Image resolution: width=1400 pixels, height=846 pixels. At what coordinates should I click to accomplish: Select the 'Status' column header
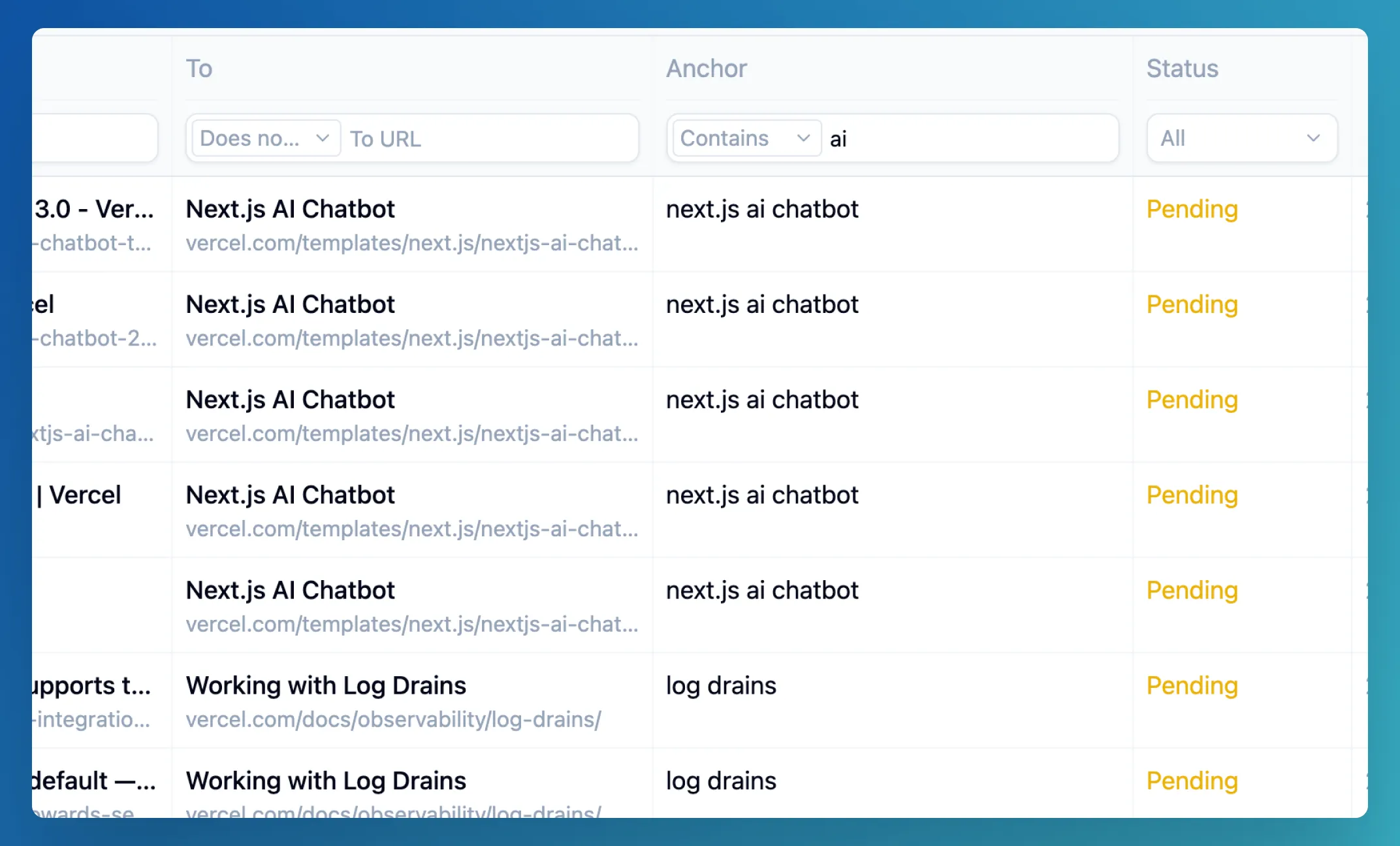1182,68
